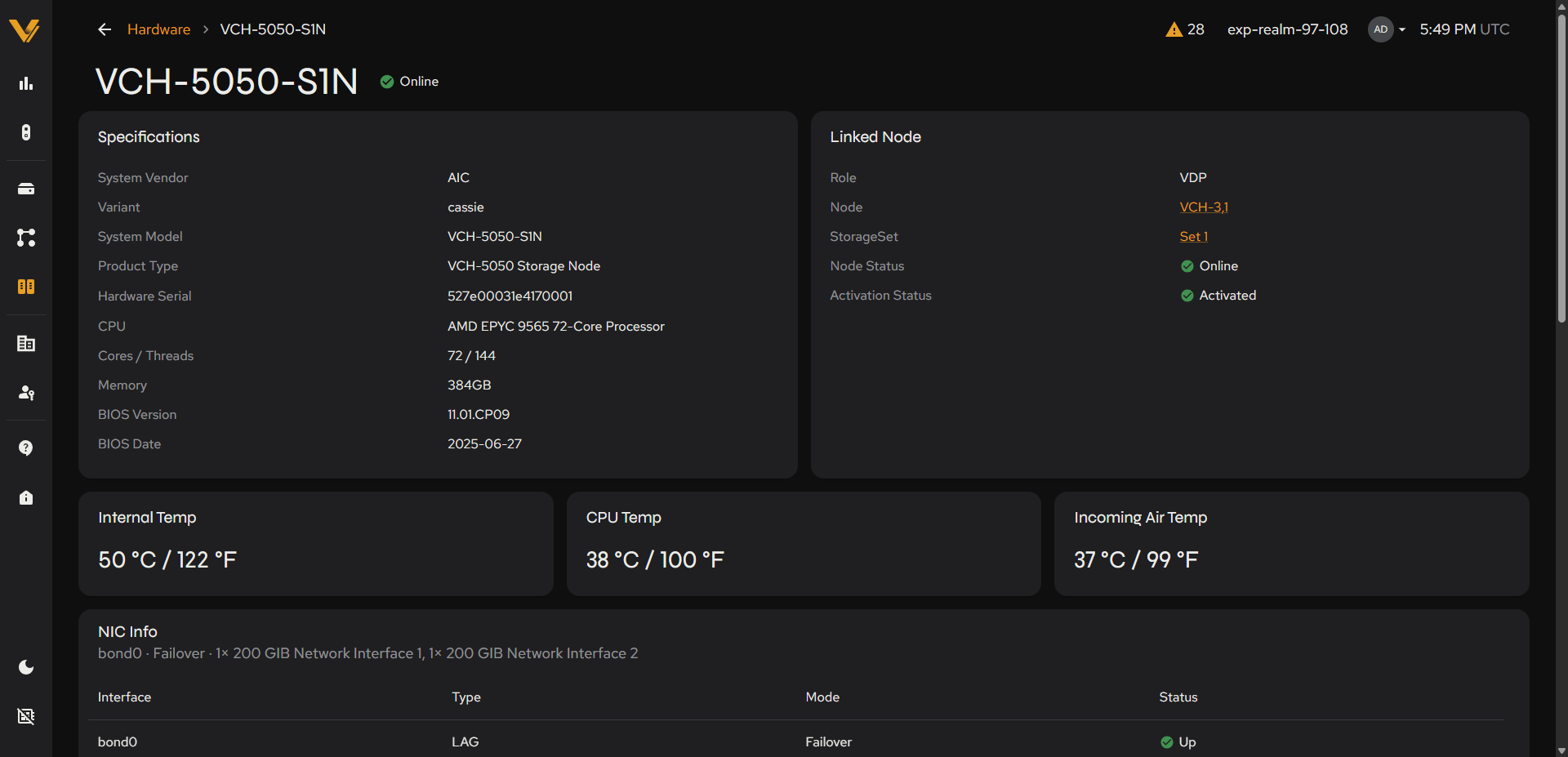1568x757 pixels.
Task: Click the Online status badge beside title
Action: [x=409, y=82]
